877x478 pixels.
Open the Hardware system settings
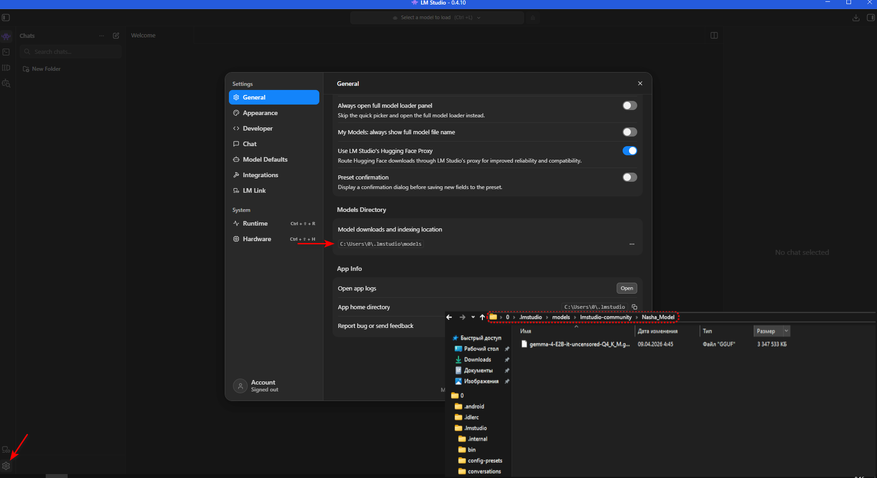pos(274,239)
